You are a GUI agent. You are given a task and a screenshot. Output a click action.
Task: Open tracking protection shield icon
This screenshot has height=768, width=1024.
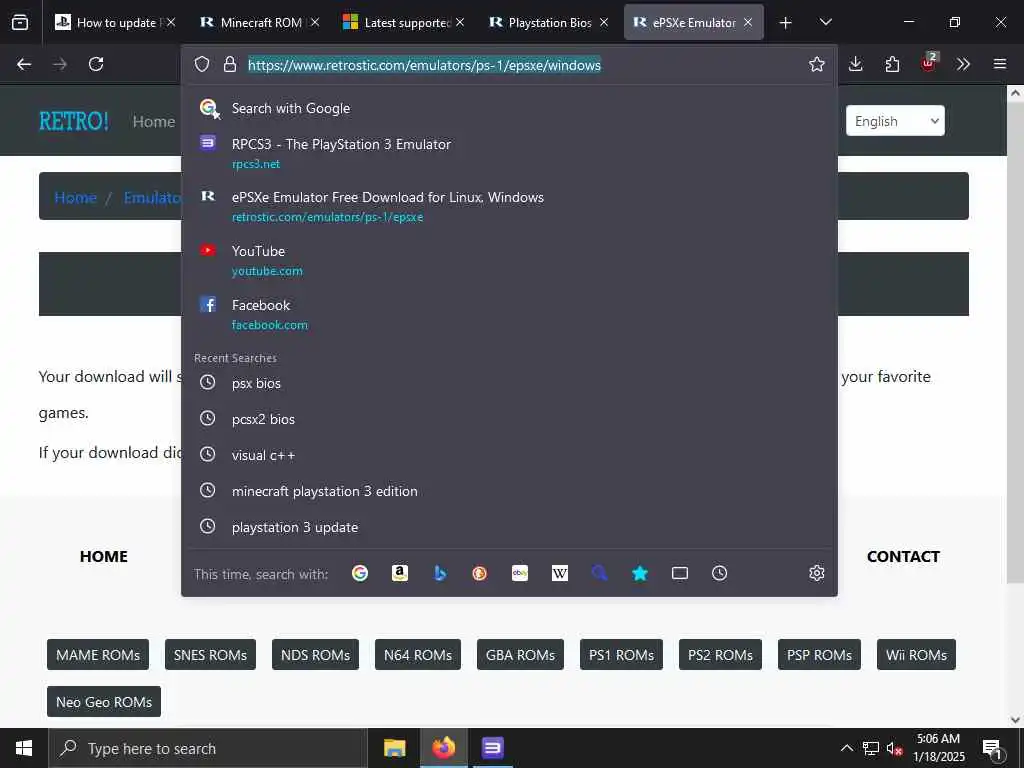(202, 64)
